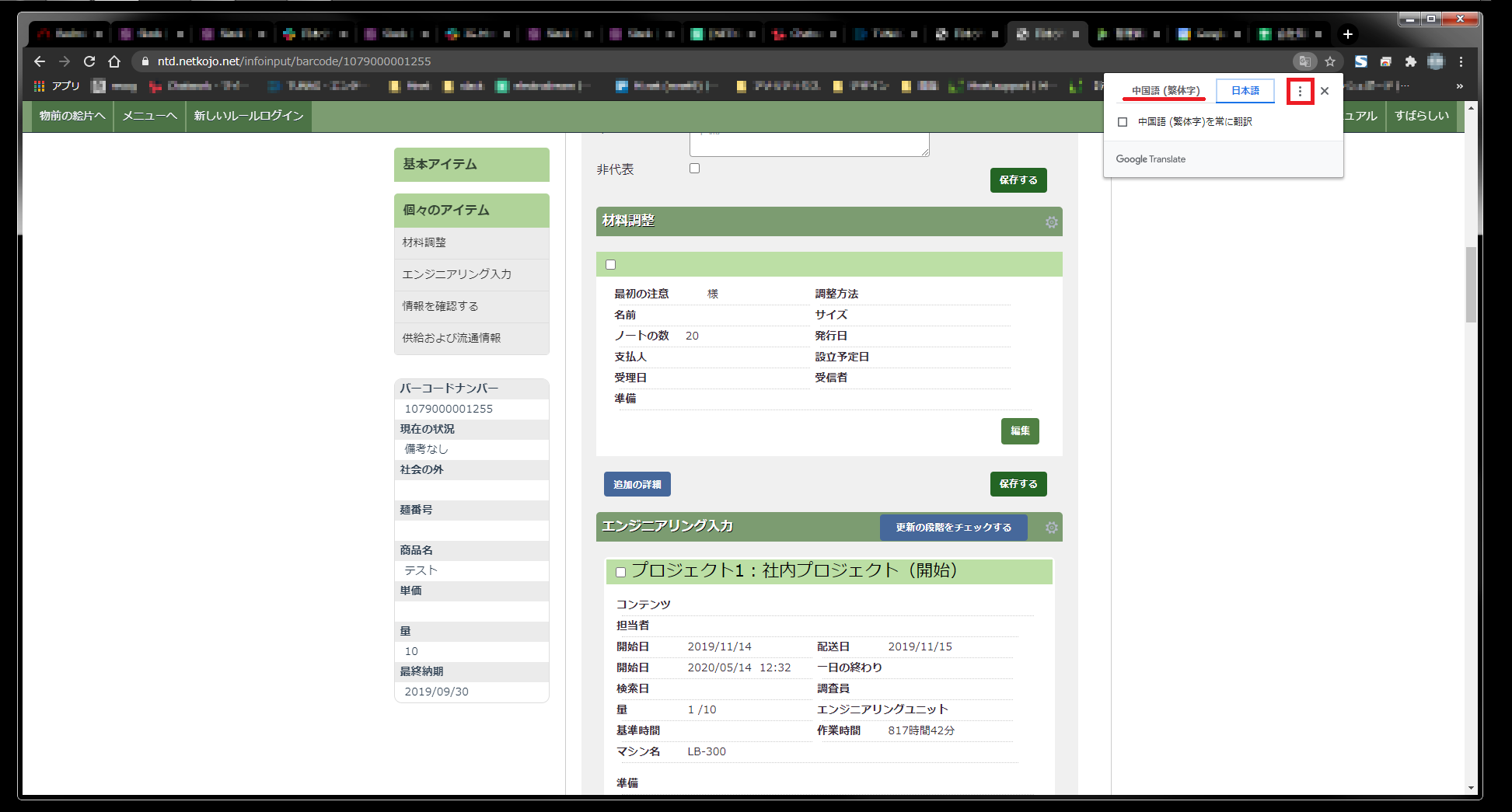This screenshot has height=812, width=1512.
Task: Open Chrome main three-dot menu
Action: [x=1461, y=61]
